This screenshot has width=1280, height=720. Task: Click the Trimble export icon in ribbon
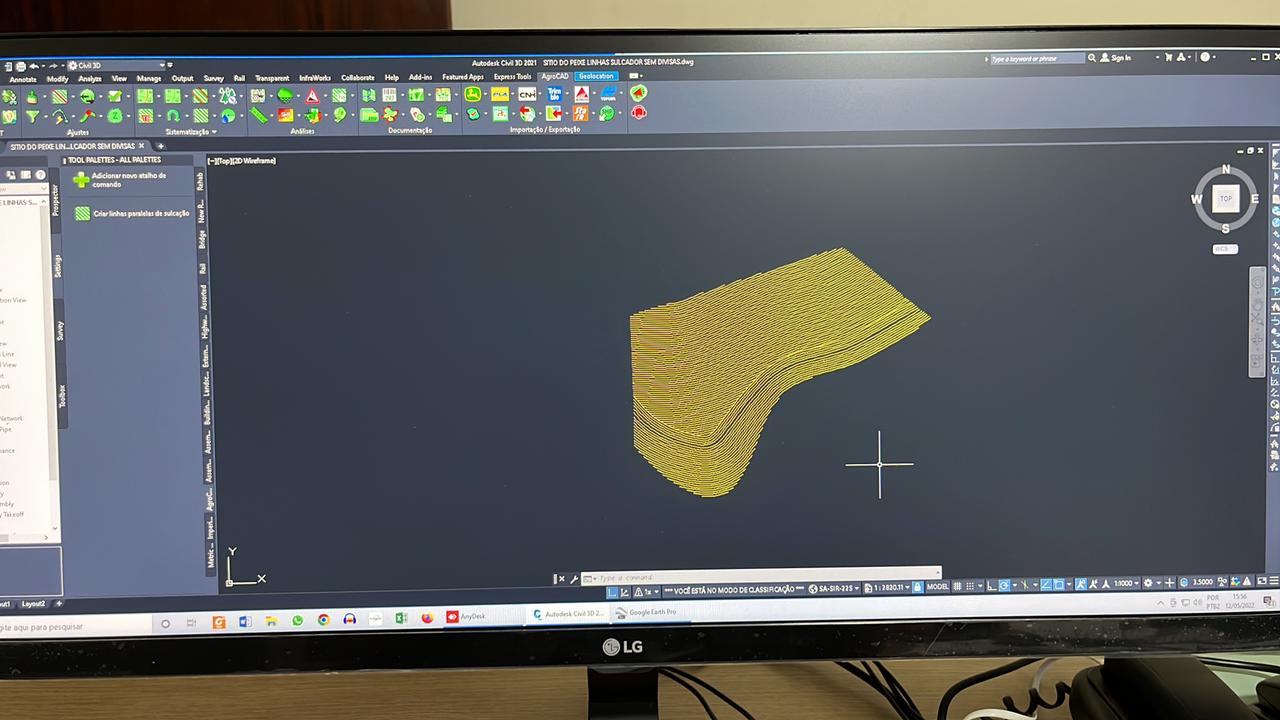click(x=554, y=94)
